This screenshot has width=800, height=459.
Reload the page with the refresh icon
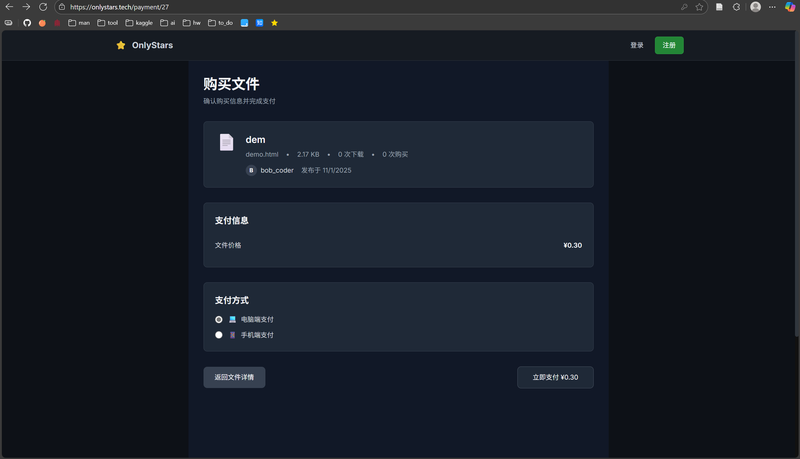[43, 7]
